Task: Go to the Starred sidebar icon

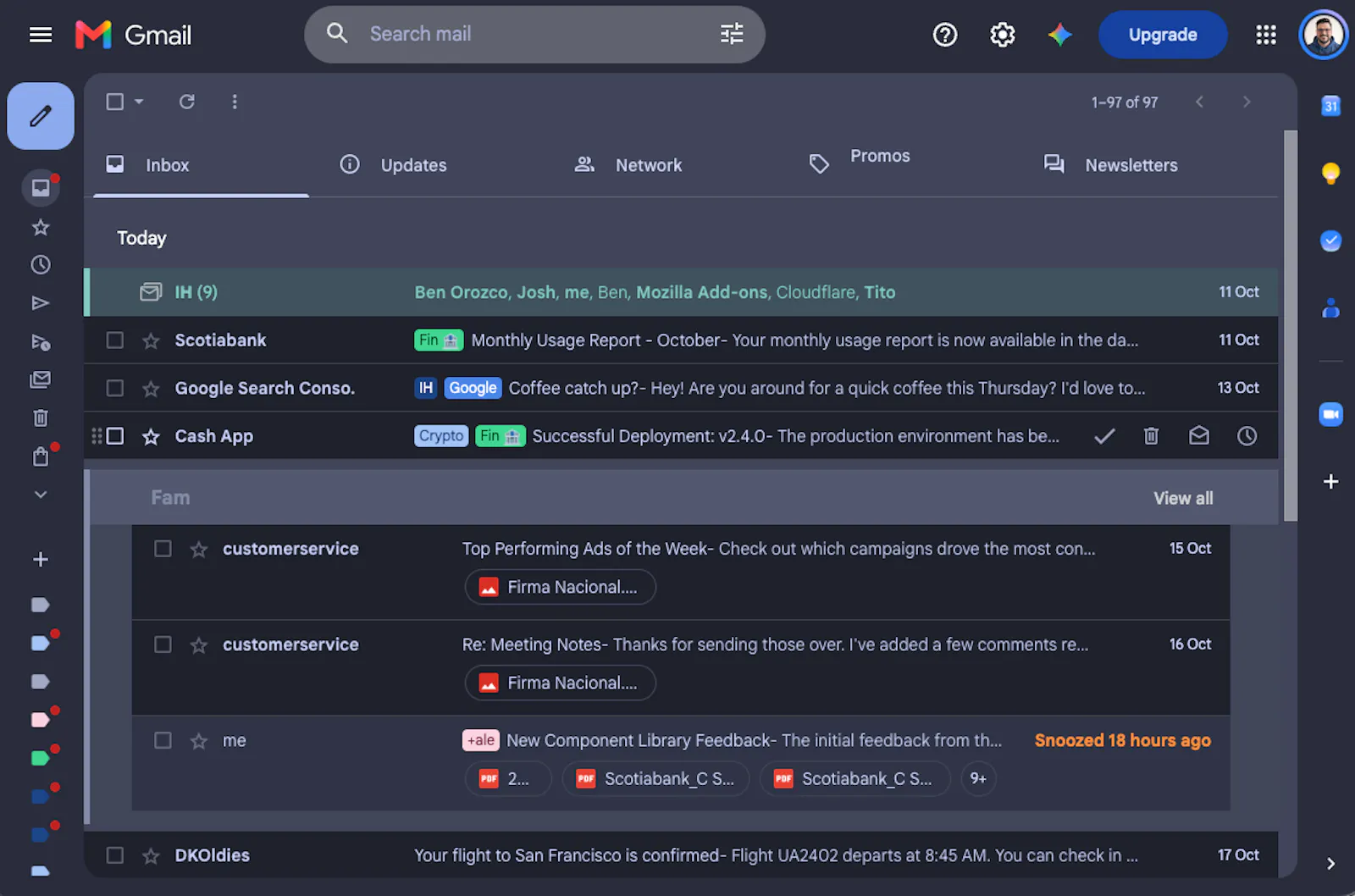Action: (41, 227)
